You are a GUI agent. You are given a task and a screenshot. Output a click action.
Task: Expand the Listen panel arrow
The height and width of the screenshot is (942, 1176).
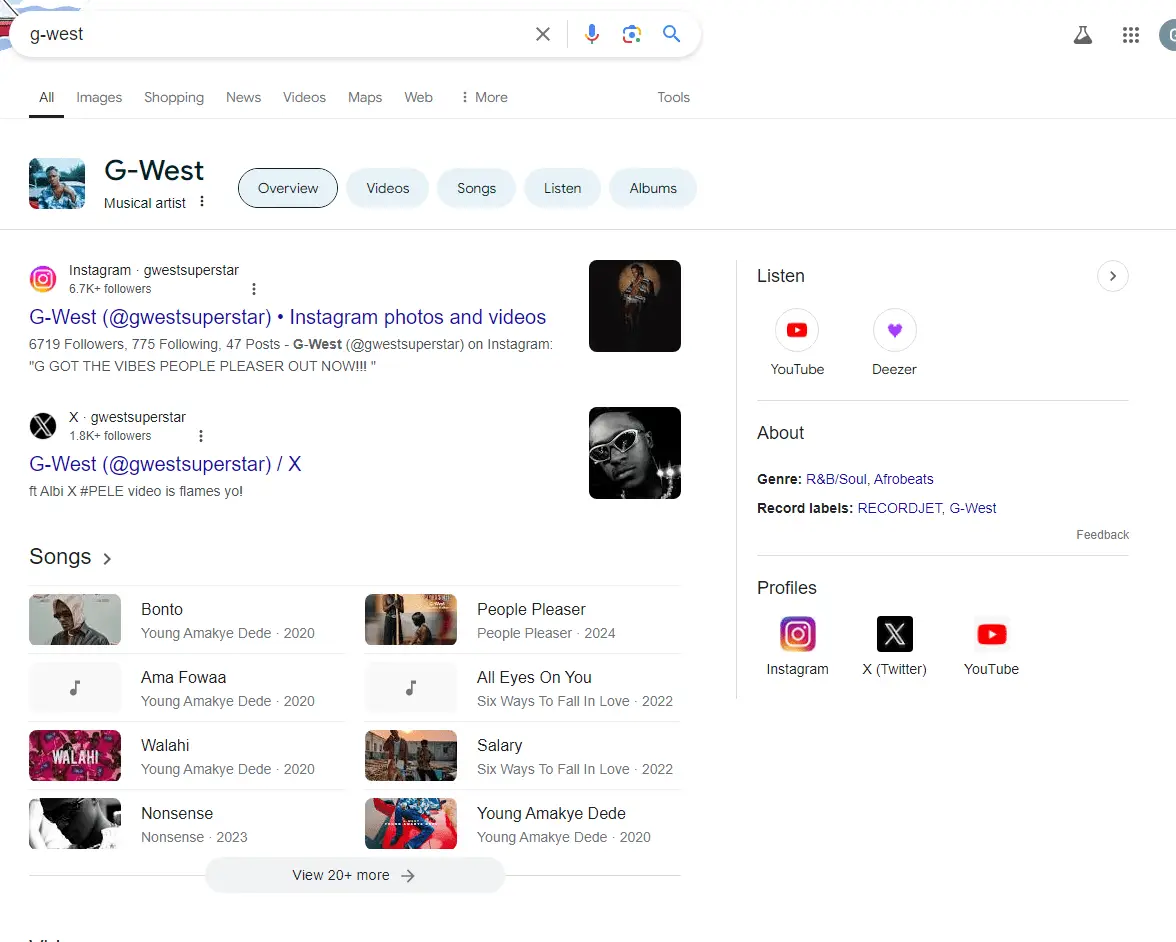pyautogui.click(x=1112, y=276)
